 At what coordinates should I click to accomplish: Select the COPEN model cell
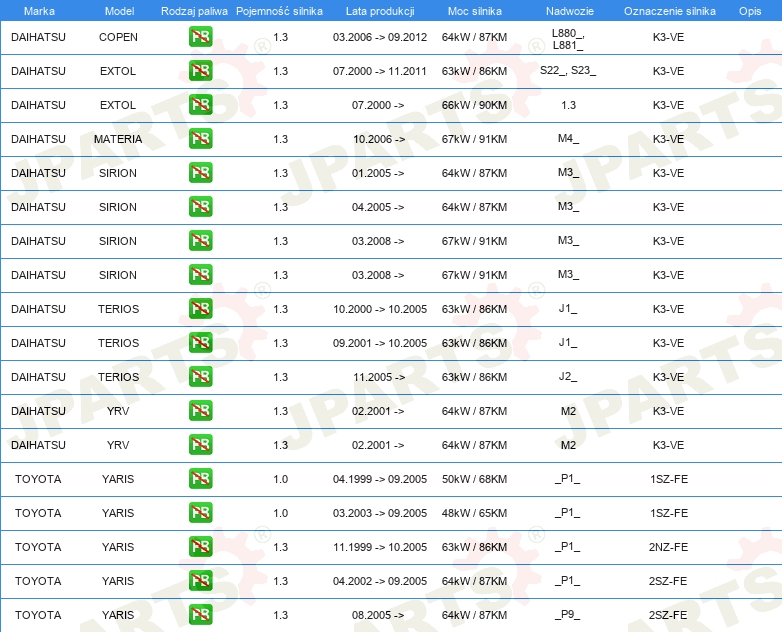(118, 37)
